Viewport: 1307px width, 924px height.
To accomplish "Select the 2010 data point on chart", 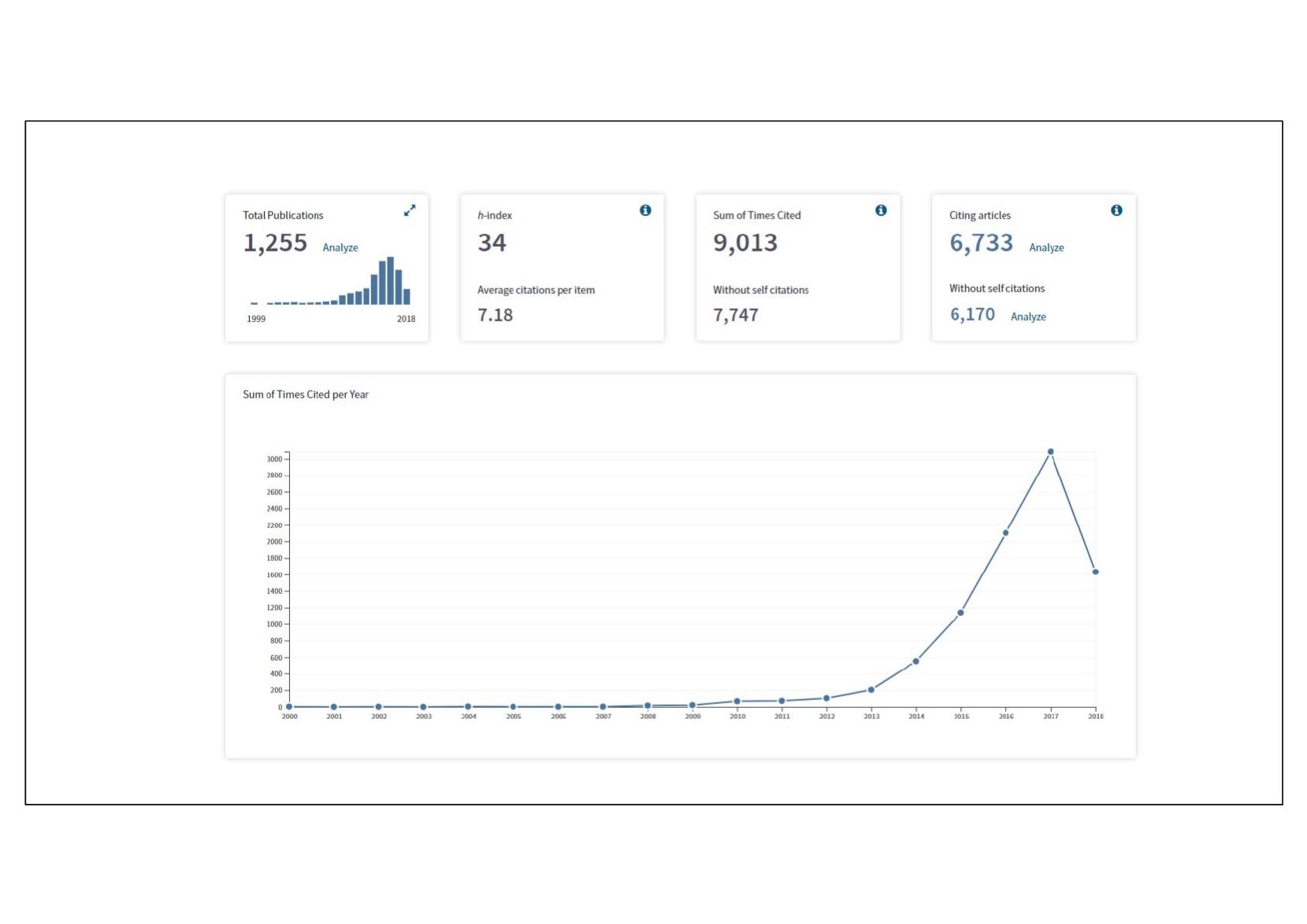I will click(736, 702).
